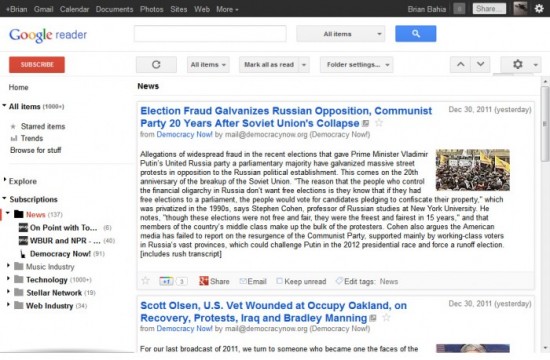The image size is (550, 360).
Task: Go to next item with down arrow
Action: tap(480, 65)
